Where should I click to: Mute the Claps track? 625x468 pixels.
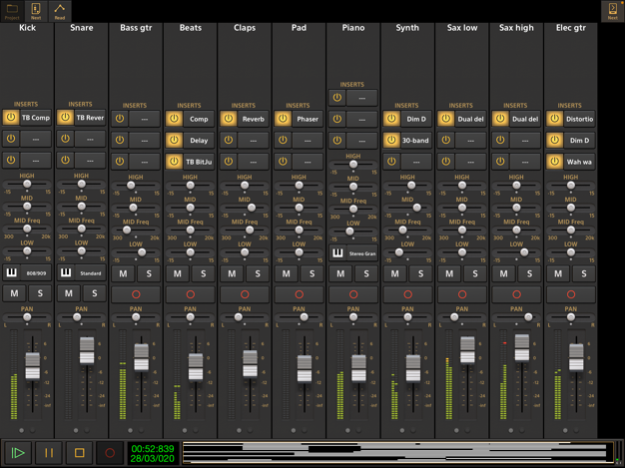tap(232, 273)
